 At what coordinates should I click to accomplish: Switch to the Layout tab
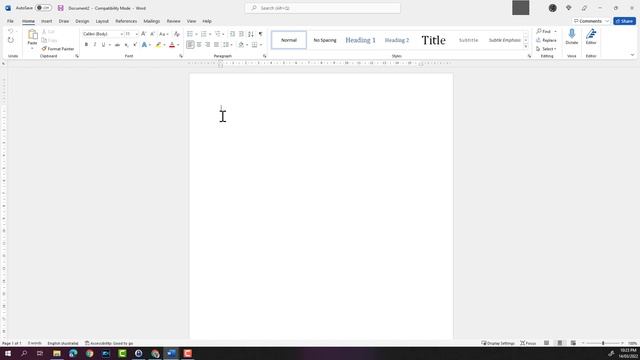[x=102, y=21]
